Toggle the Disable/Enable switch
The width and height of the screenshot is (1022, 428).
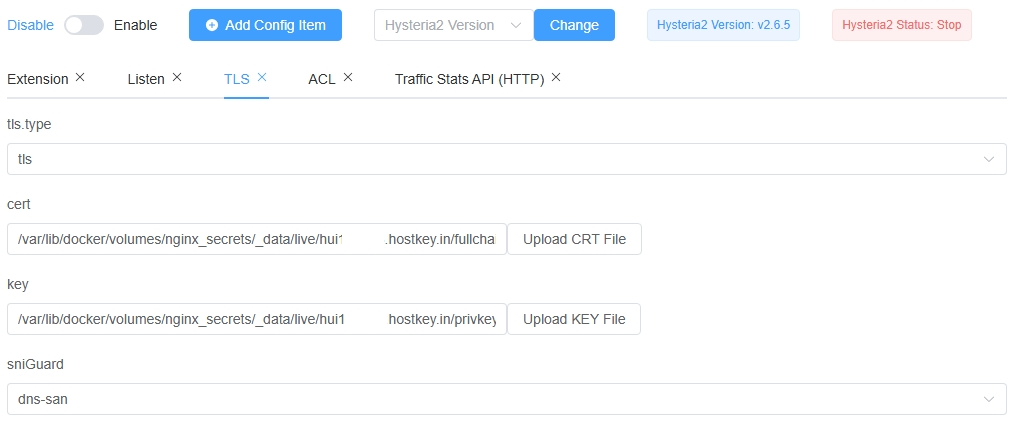tap(84, 25)
